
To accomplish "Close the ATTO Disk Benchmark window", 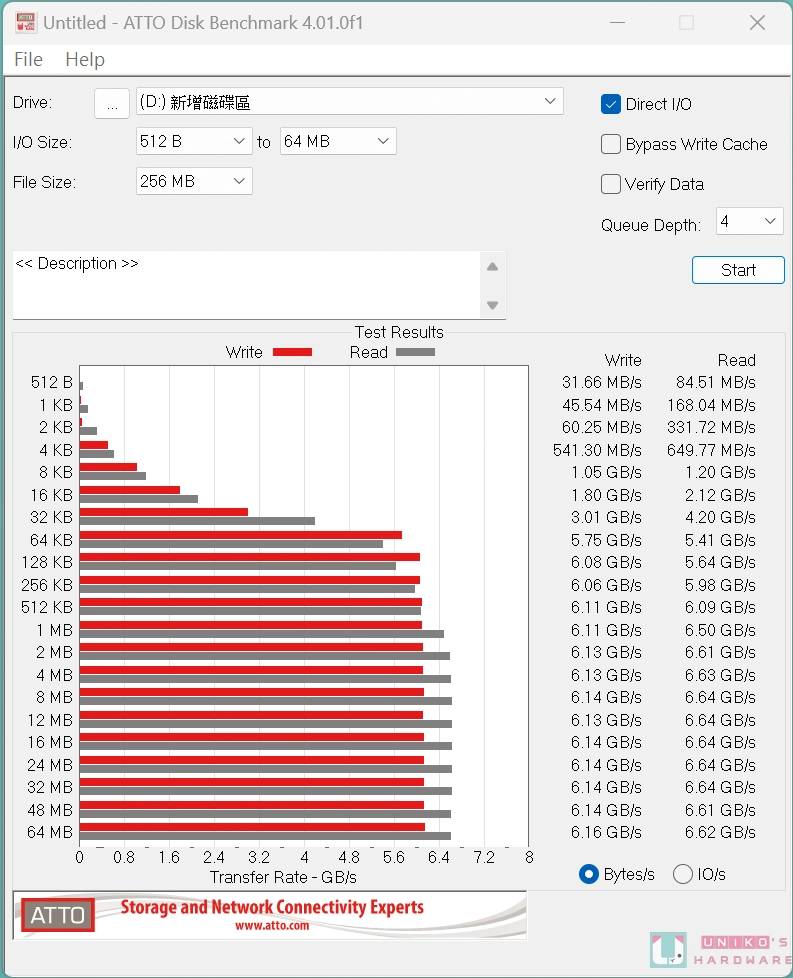I will coord(757,23).
